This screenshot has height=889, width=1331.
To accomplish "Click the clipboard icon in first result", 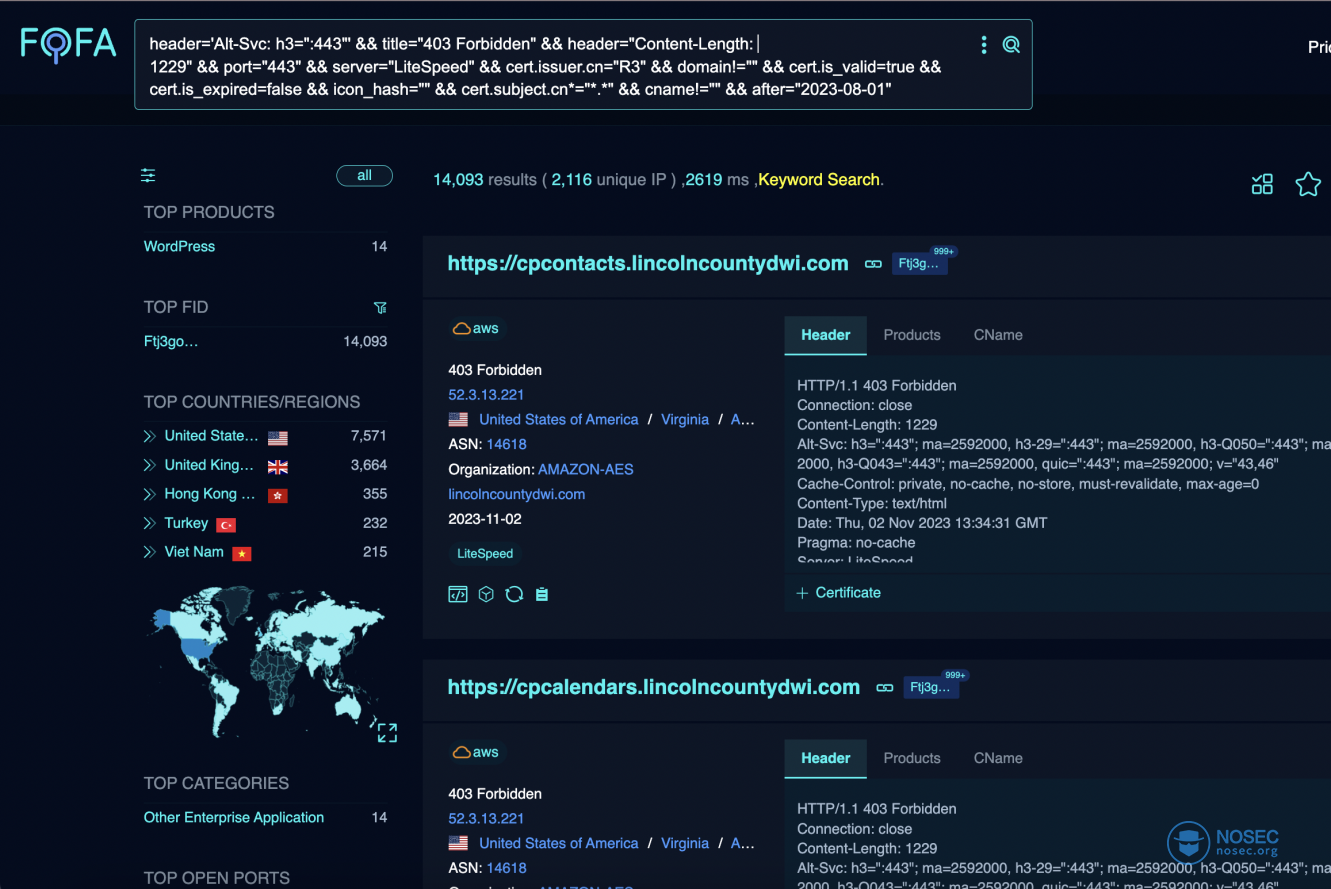I will pos(542,594).
